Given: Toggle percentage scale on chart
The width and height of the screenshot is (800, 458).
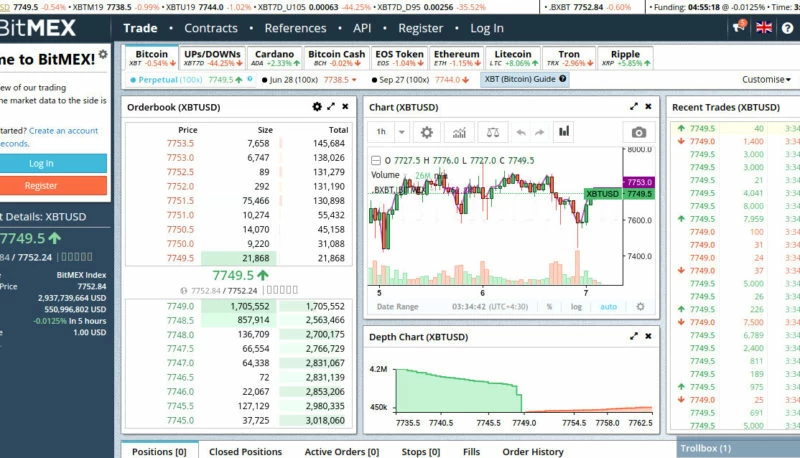Looking at the screenshot, I should click(x=549, y=307).
